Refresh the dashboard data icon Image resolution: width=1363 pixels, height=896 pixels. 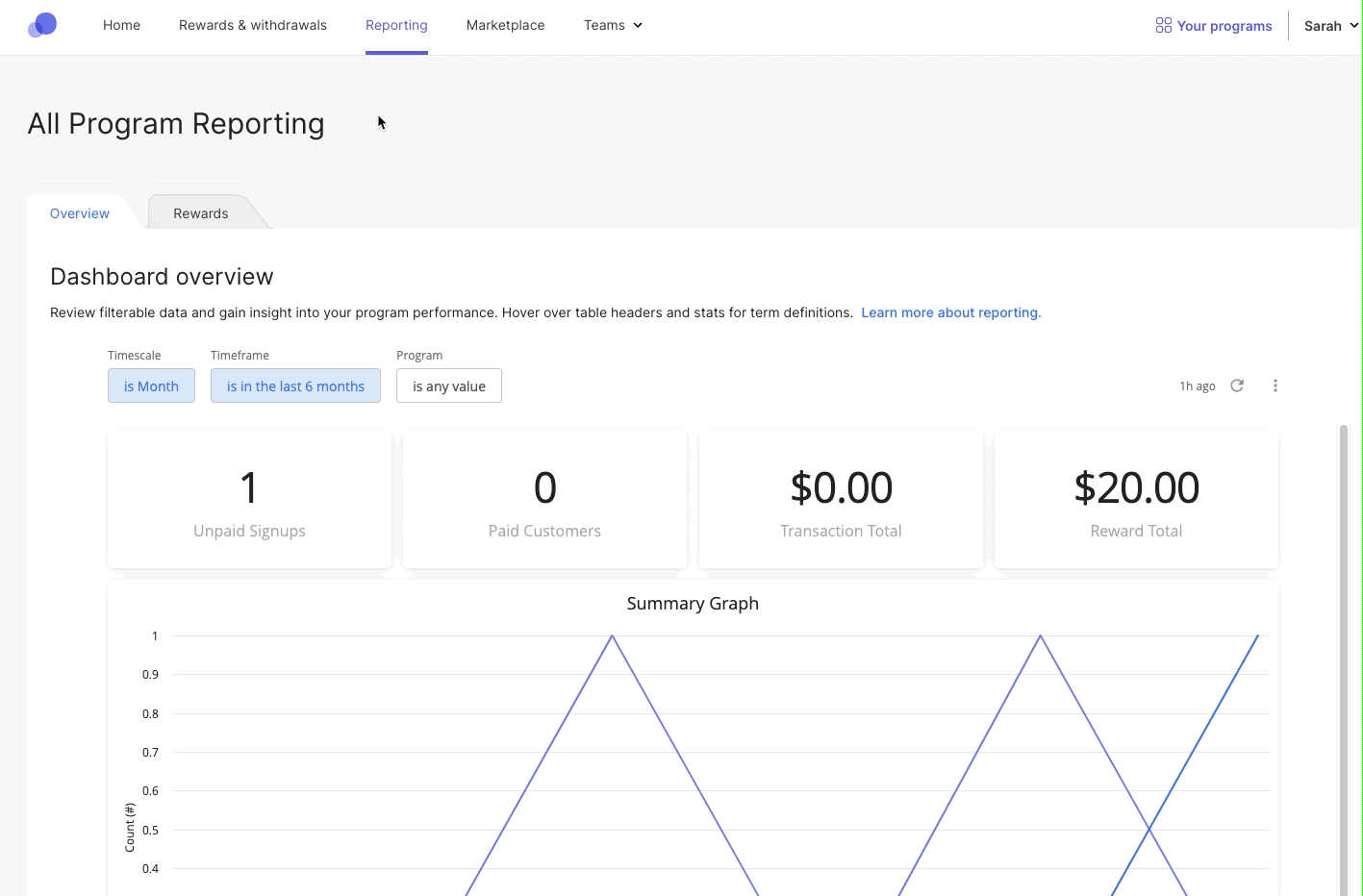(x=1237, y=386)
